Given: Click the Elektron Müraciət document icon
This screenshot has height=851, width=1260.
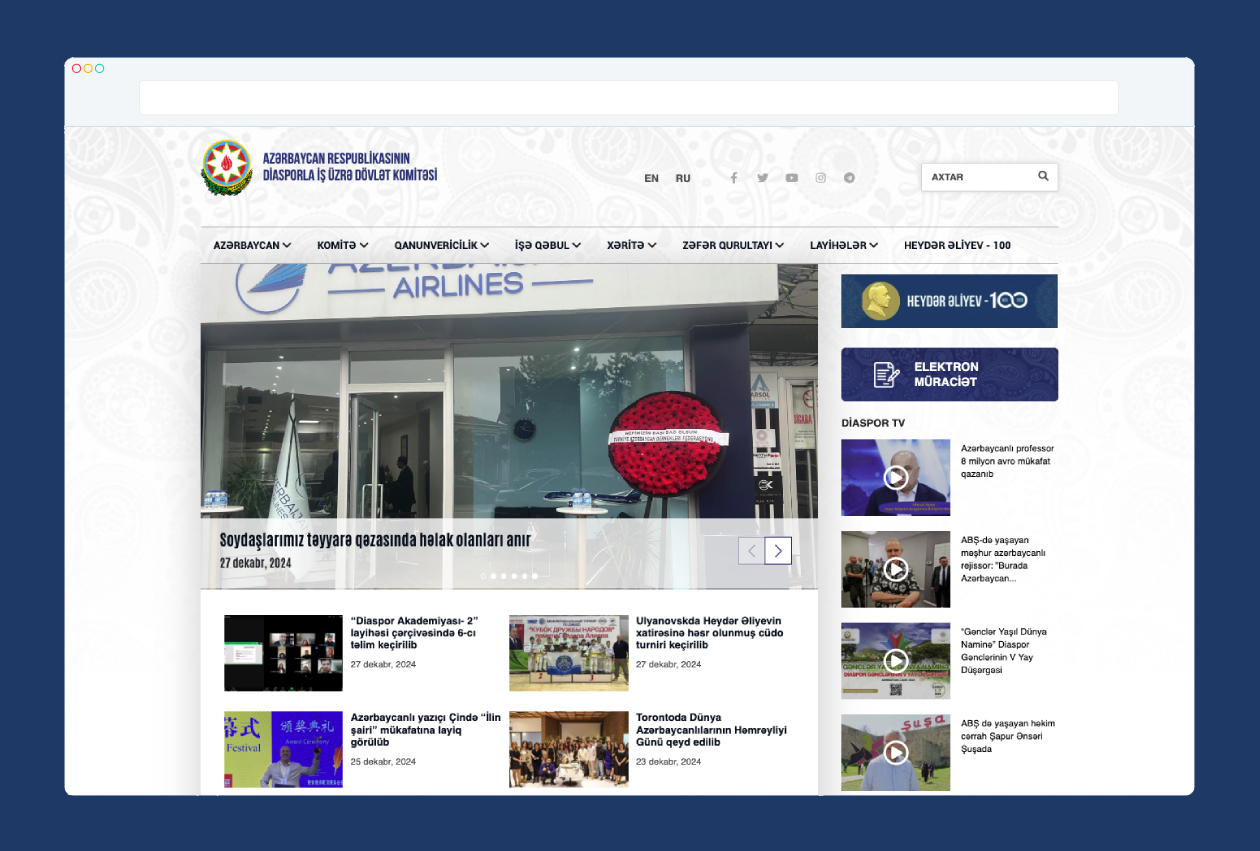Looking at the screenshot, I should [886, 374].
